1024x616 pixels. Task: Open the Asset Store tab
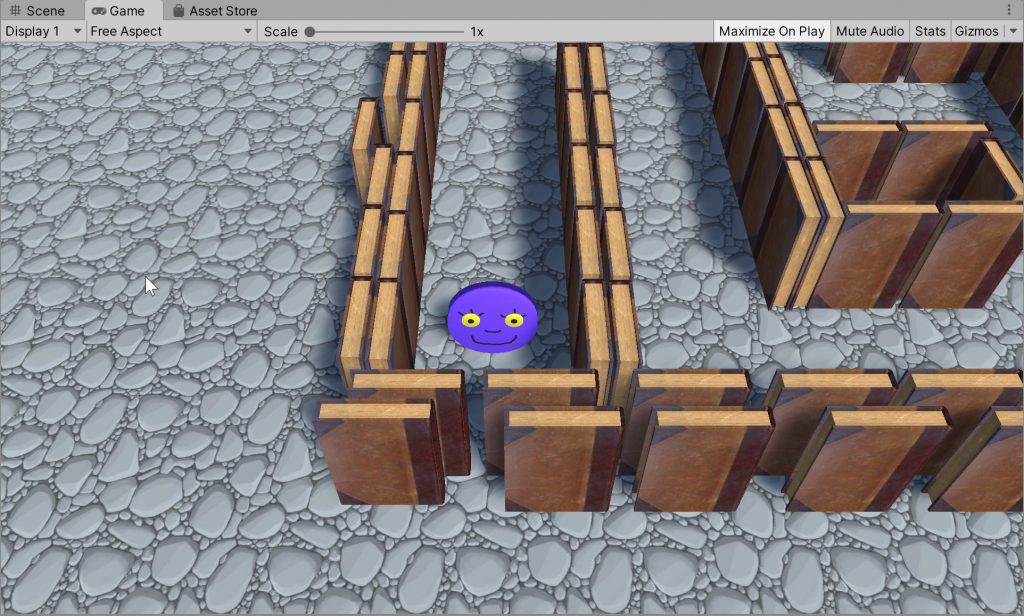(x=222, y=11)
